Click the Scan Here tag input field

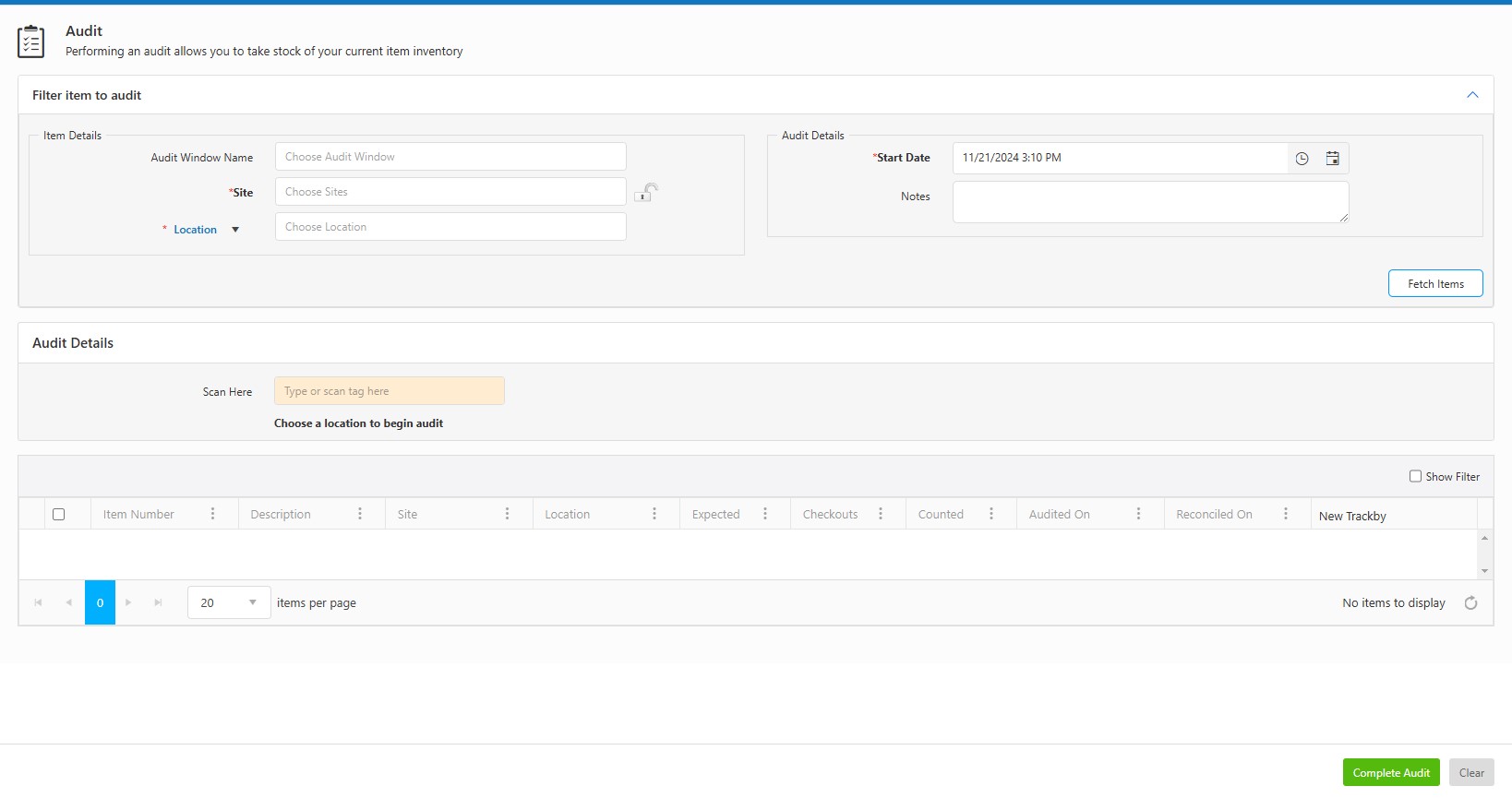tap(389, 391)
